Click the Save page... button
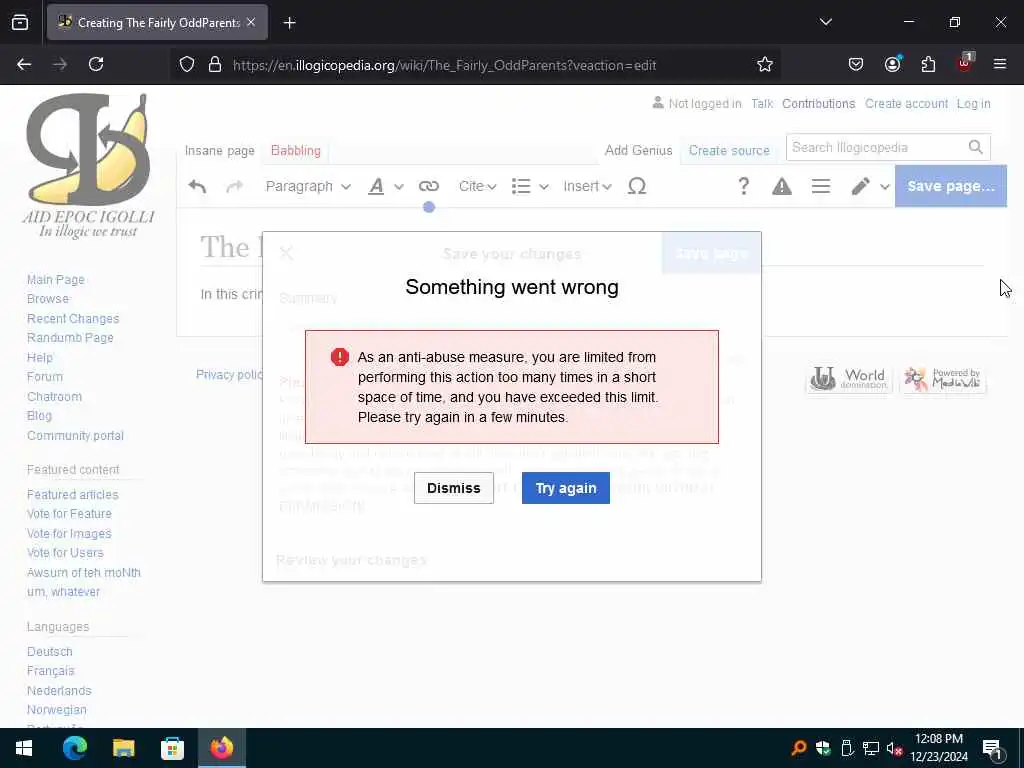Screen dimensions: 1024x768 click(951, 186)
